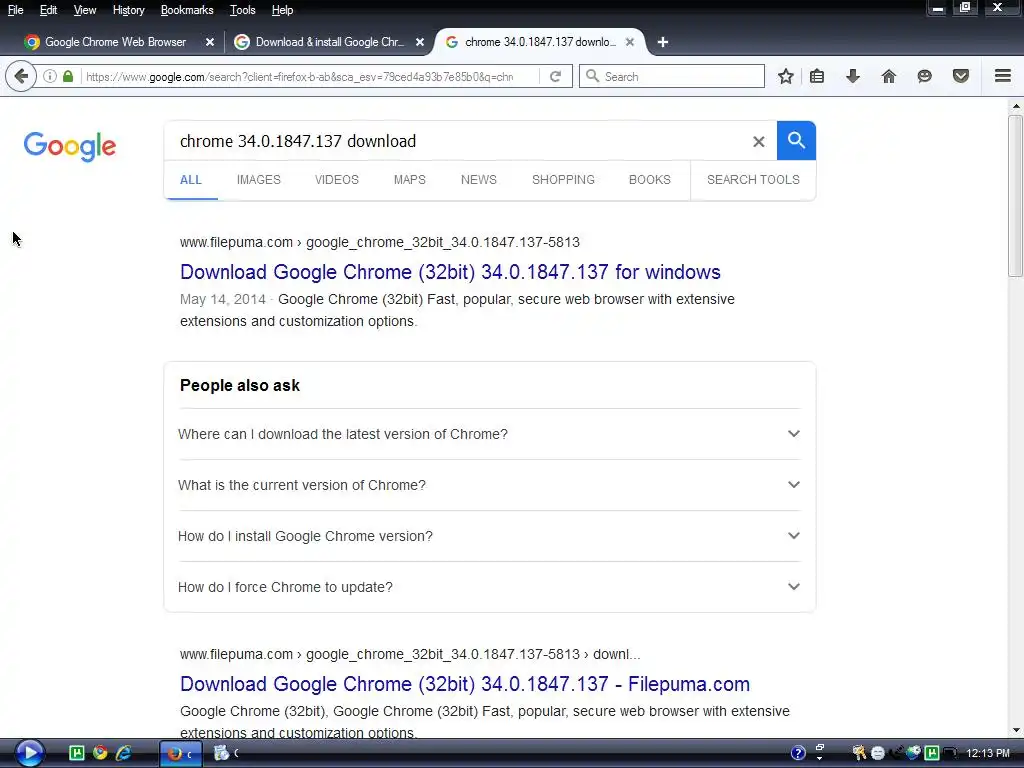Select the BOOKS search tab

point(650,180)
